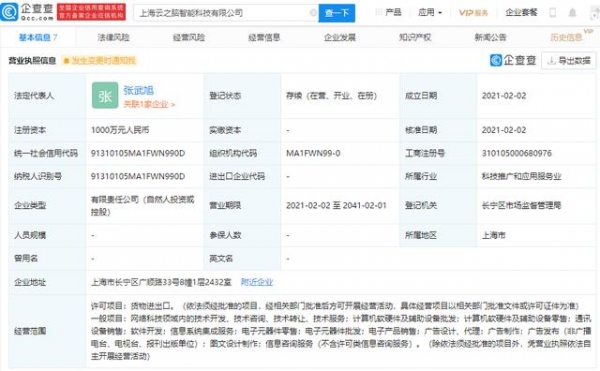600x371 pixels.
Task: Select the 核准日期 value 2021-02-02
Action: [504, 130]
